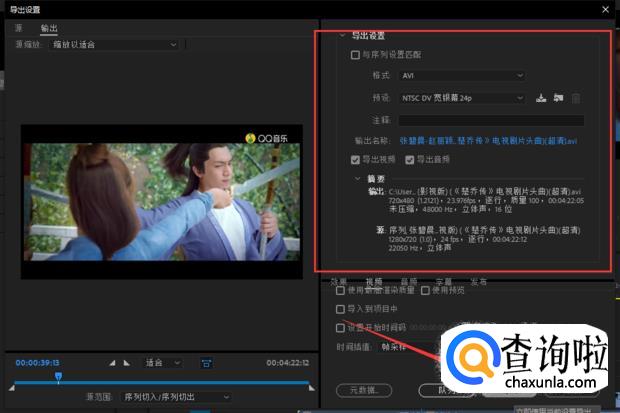The width and height of the screenshot is (620, 413).
Task: Collapse the 摘要 section chevron
Action: (357, 179)
